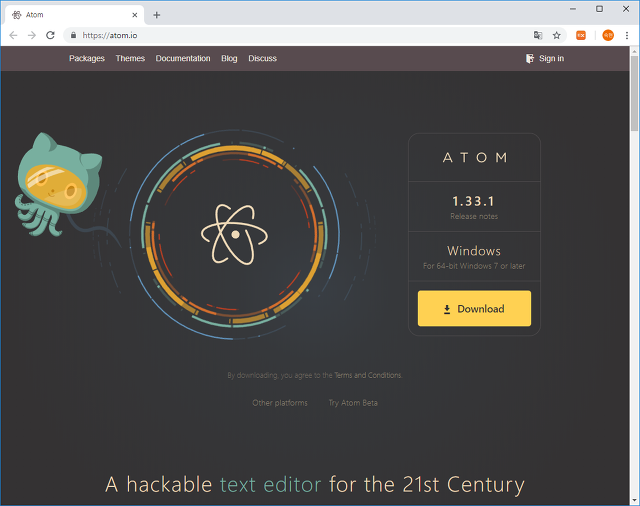Click the 'text editor' words in the headline
This screenshot has height=506, width=640.
tap(270, 484)
